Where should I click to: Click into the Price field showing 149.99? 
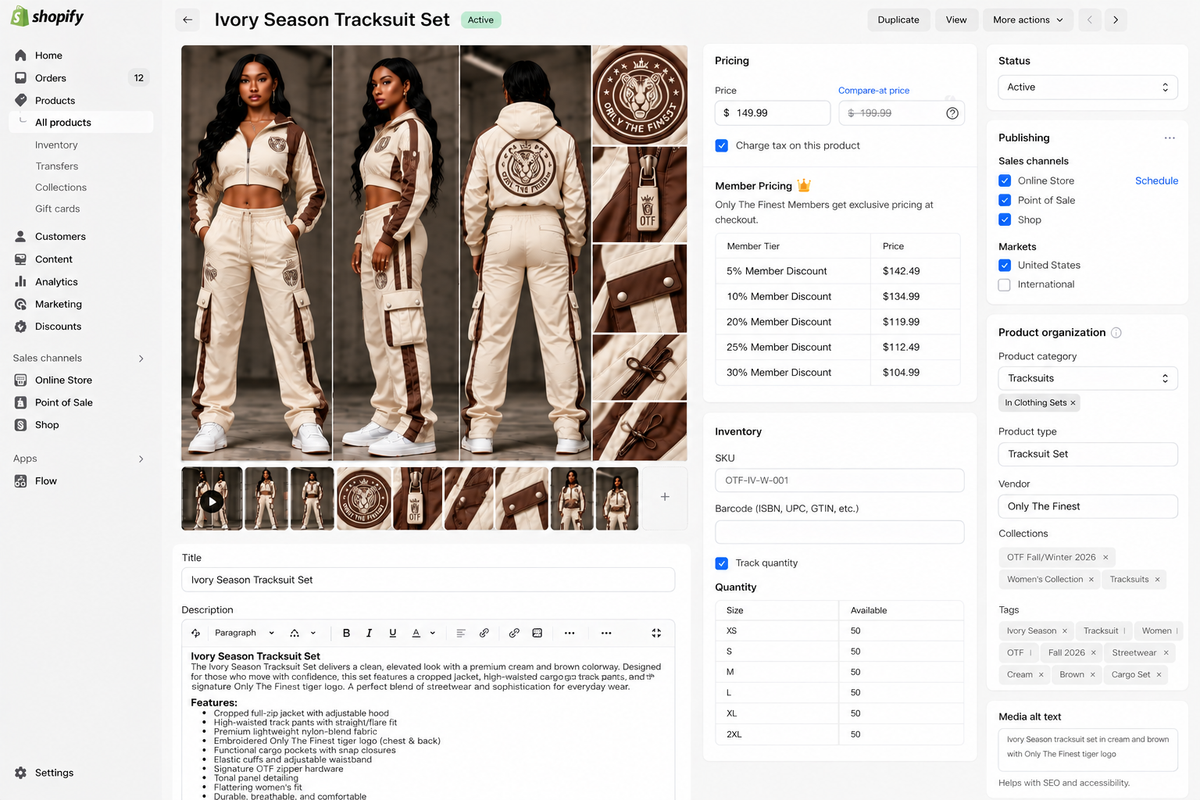[x=773, y=113]
